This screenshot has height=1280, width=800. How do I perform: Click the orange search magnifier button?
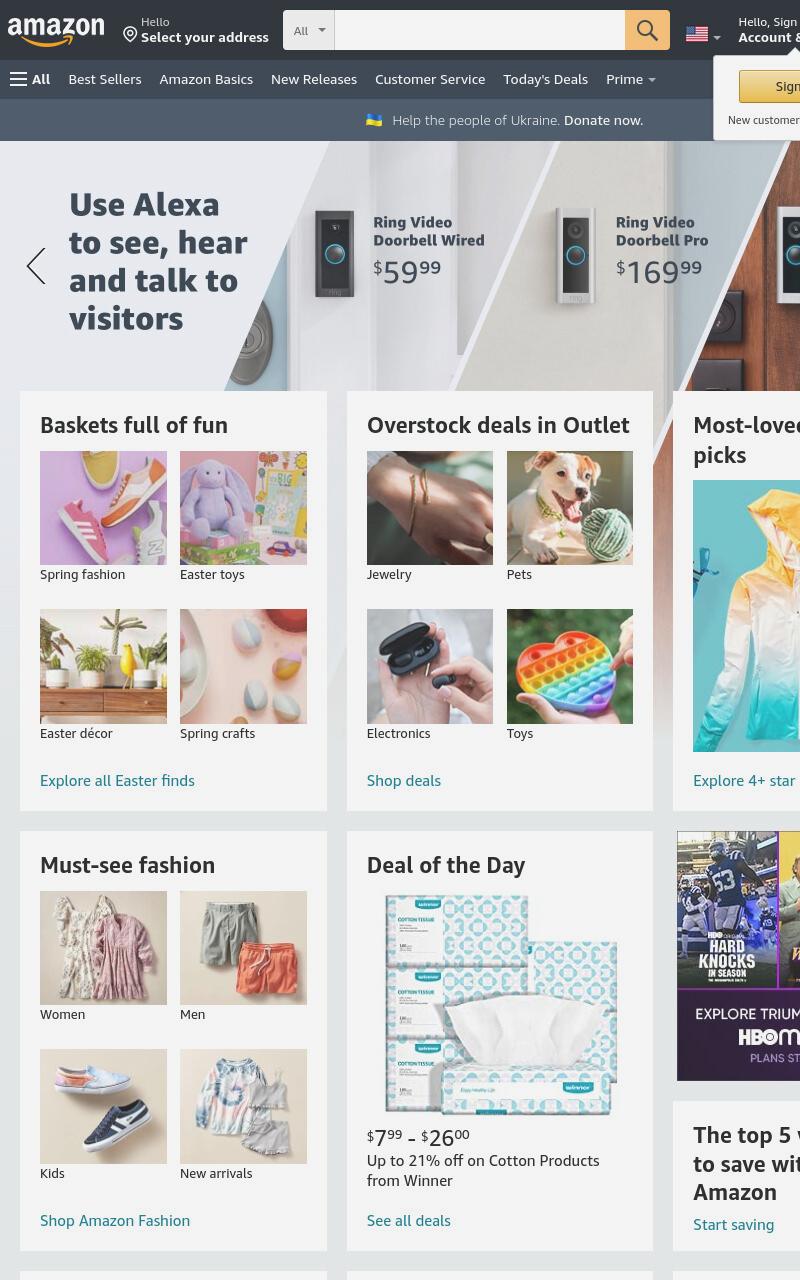pos(647,30)
